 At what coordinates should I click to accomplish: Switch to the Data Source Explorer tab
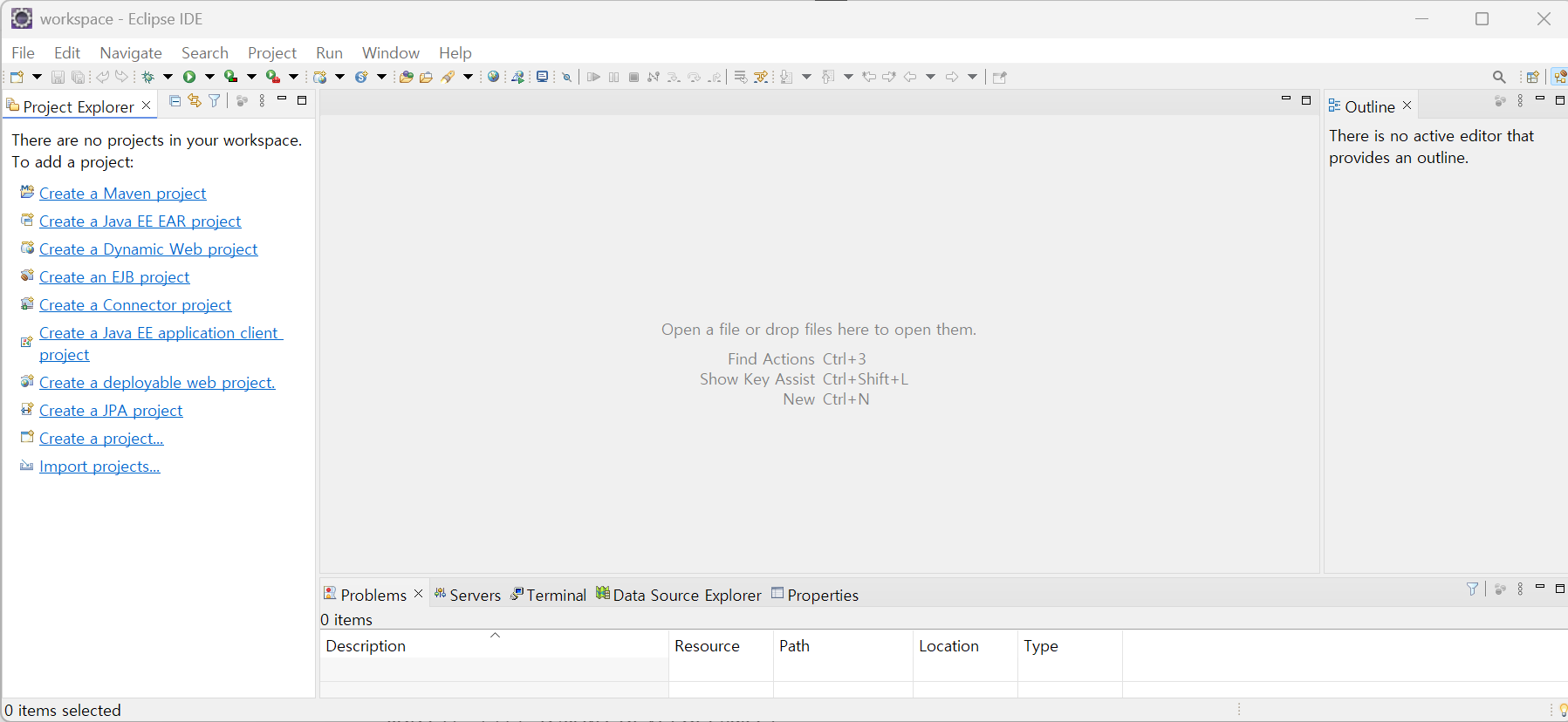678,595
